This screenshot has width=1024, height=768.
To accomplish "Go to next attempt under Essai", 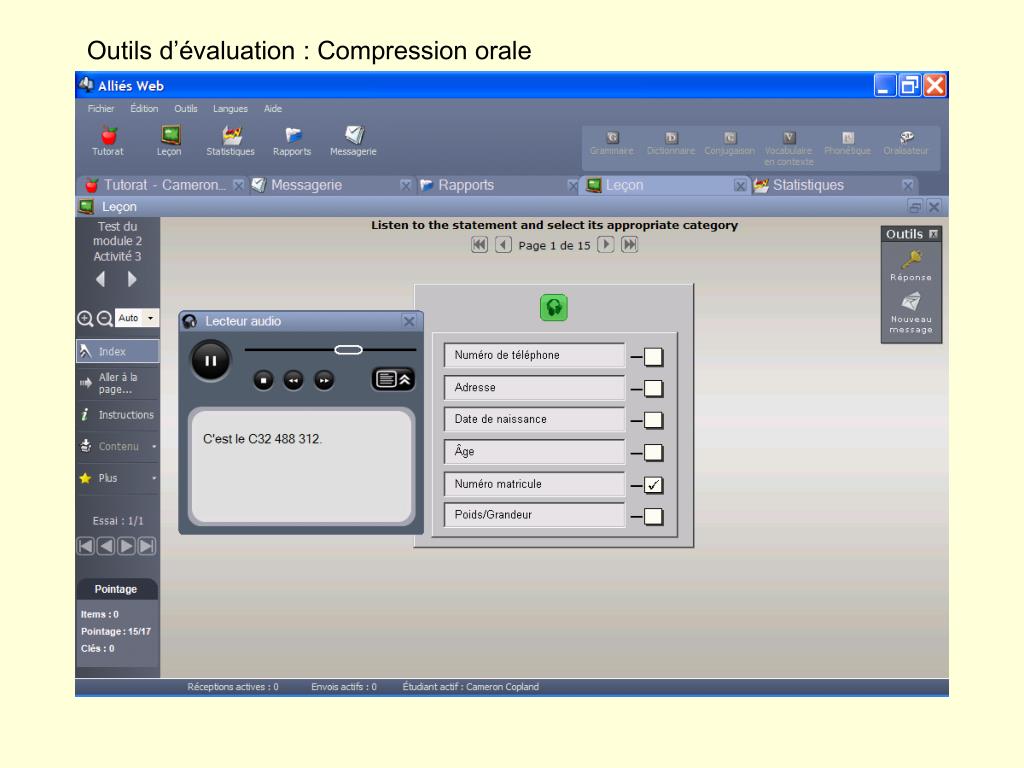I will pos(127,546).
